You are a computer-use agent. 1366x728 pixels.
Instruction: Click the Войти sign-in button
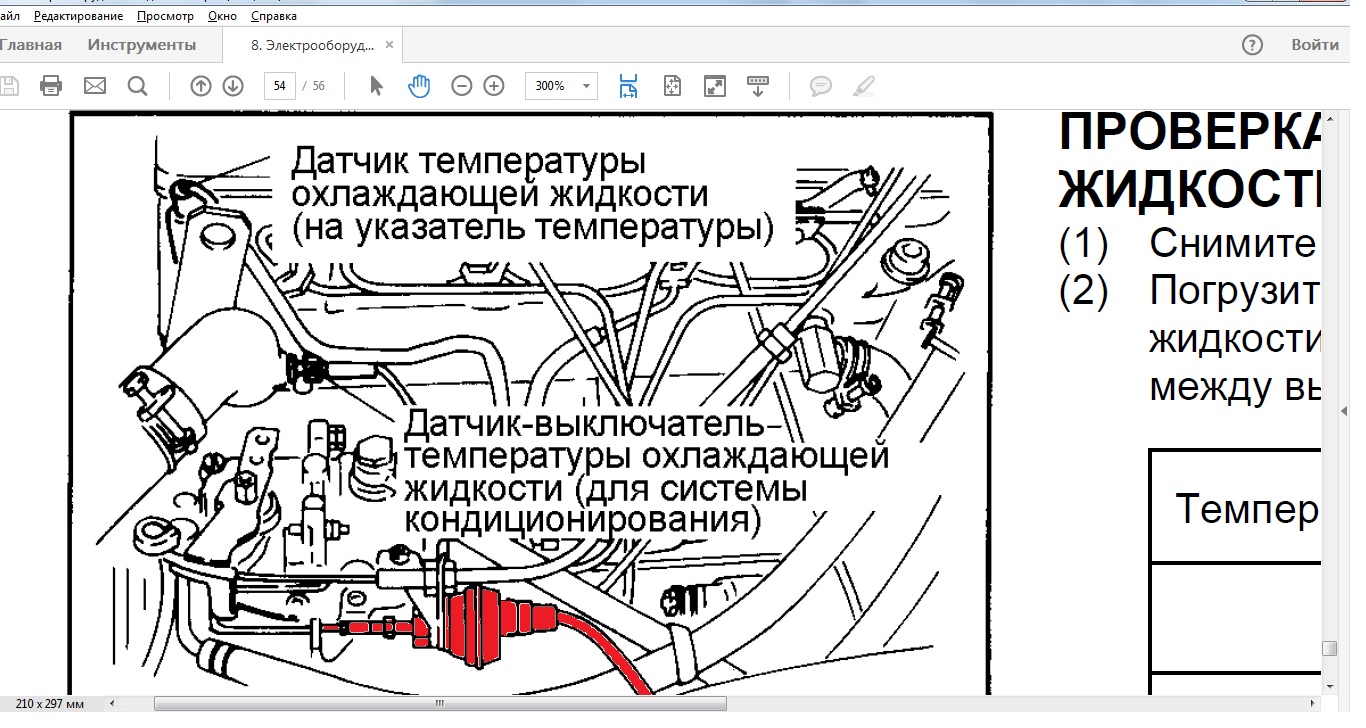[x=1314, y=45]
